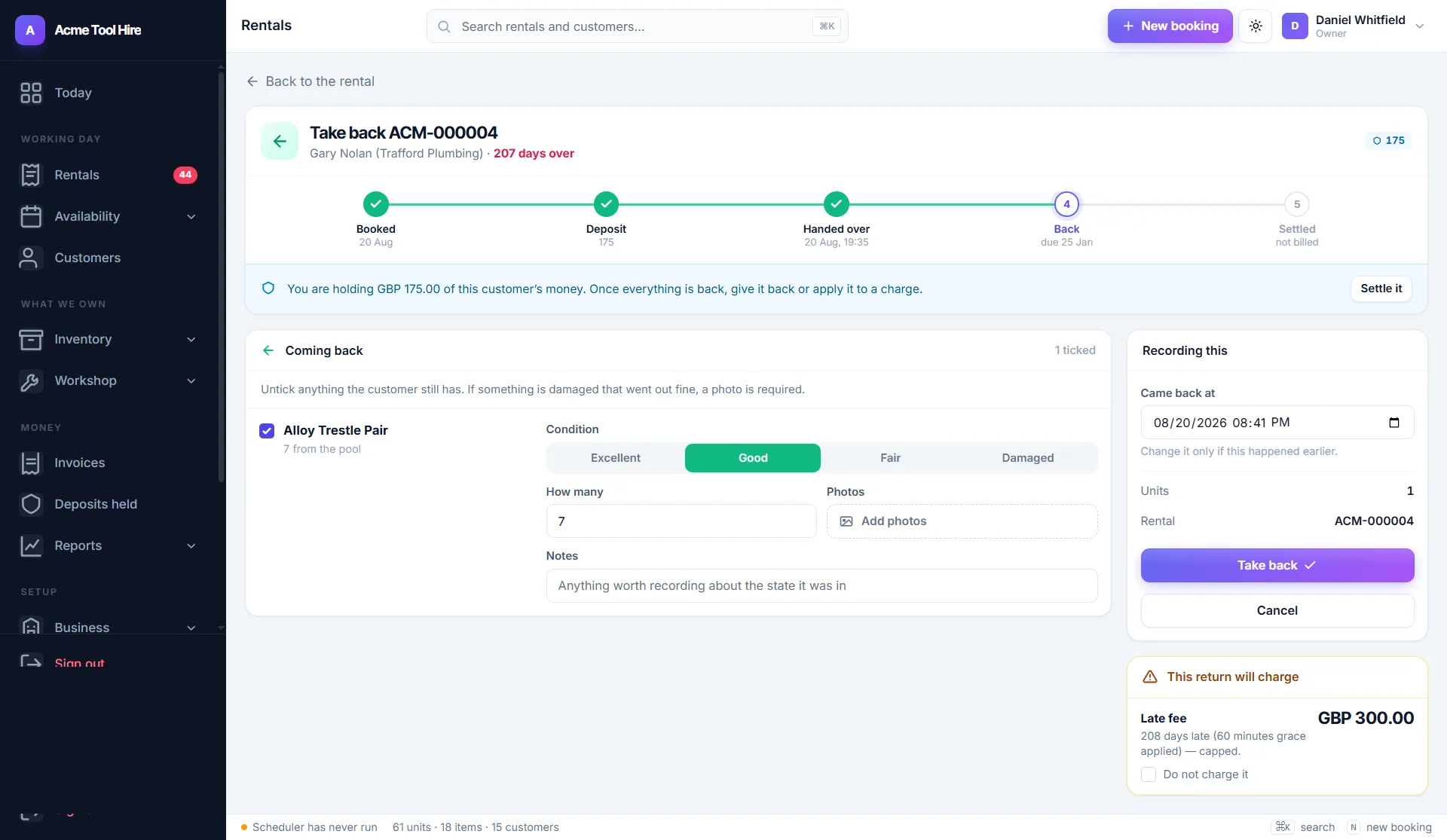Click the Take back button
This screenshot has height=840, width=1447.
[x=1277, y=566]
